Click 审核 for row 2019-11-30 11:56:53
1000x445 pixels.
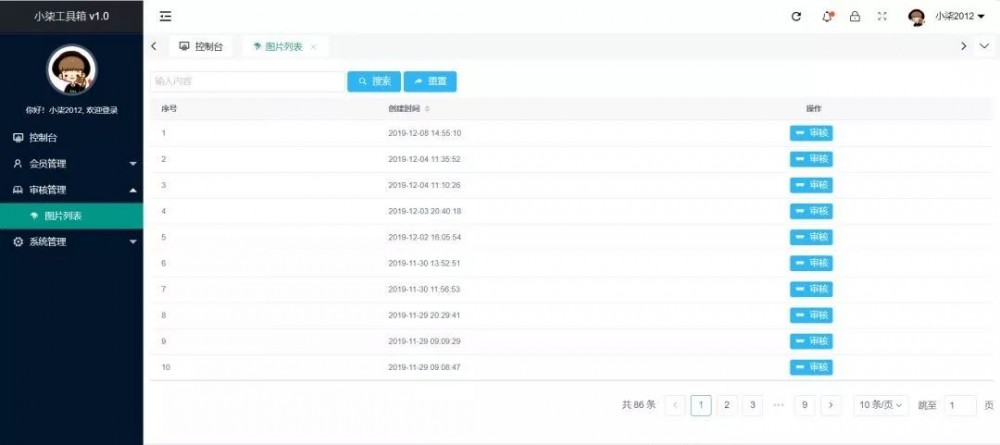click(811, 289)
